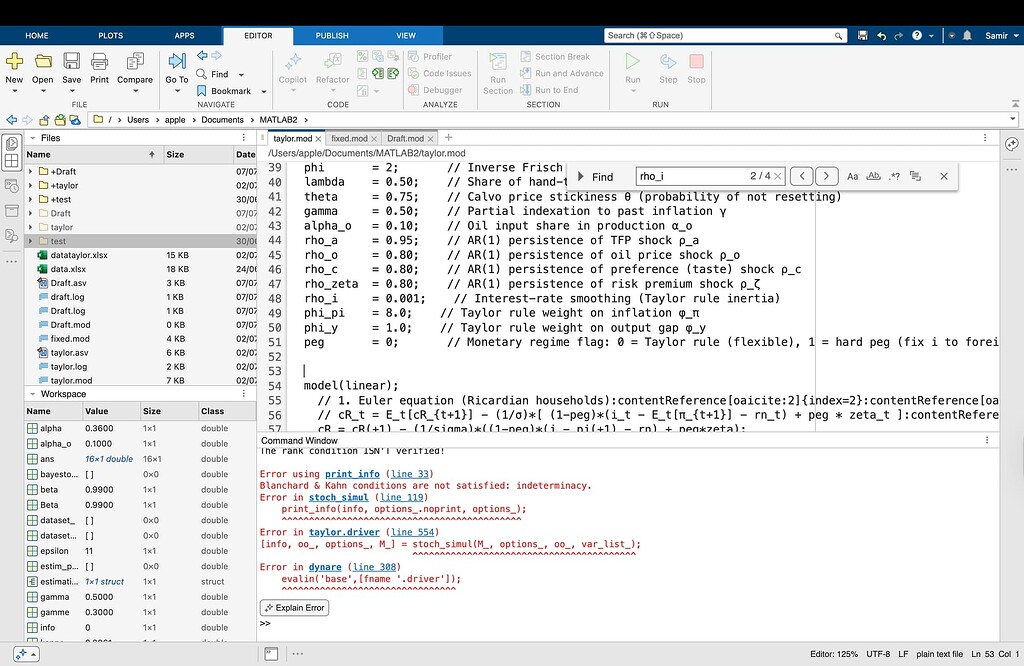Open the Command Window actions menu
This screenshot has width=1024, height=666.
point(987,441)
